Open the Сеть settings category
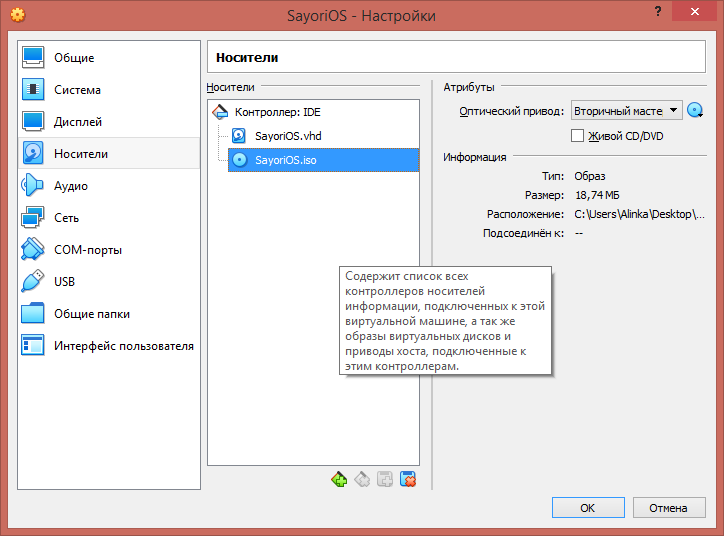Viewport: 724px width, 536px height. click(x=109, y=217)
